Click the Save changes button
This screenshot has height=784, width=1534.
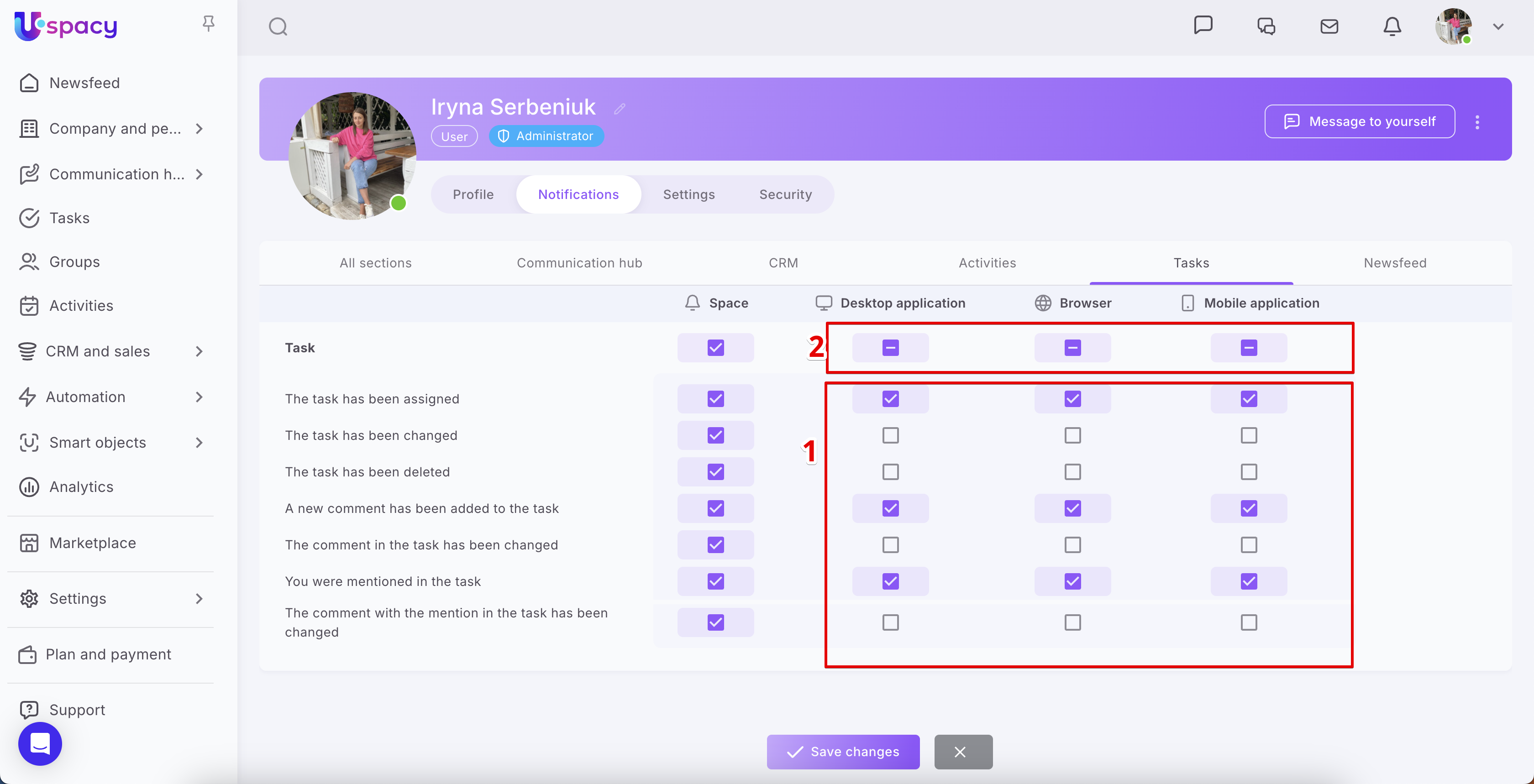pyautogui.click(x=843, y=751)
